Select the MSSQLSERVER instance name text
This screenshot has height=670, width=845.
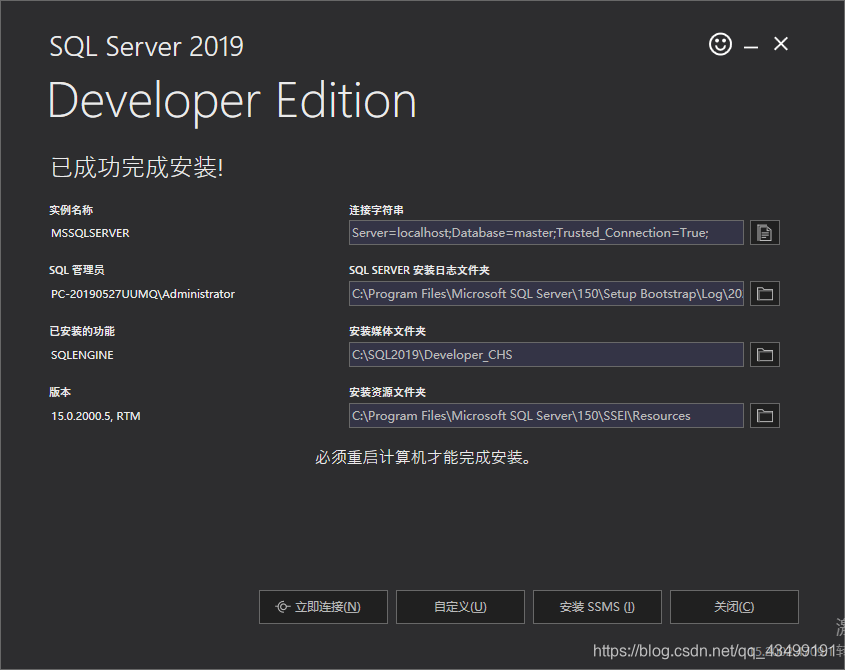point(90,233)
